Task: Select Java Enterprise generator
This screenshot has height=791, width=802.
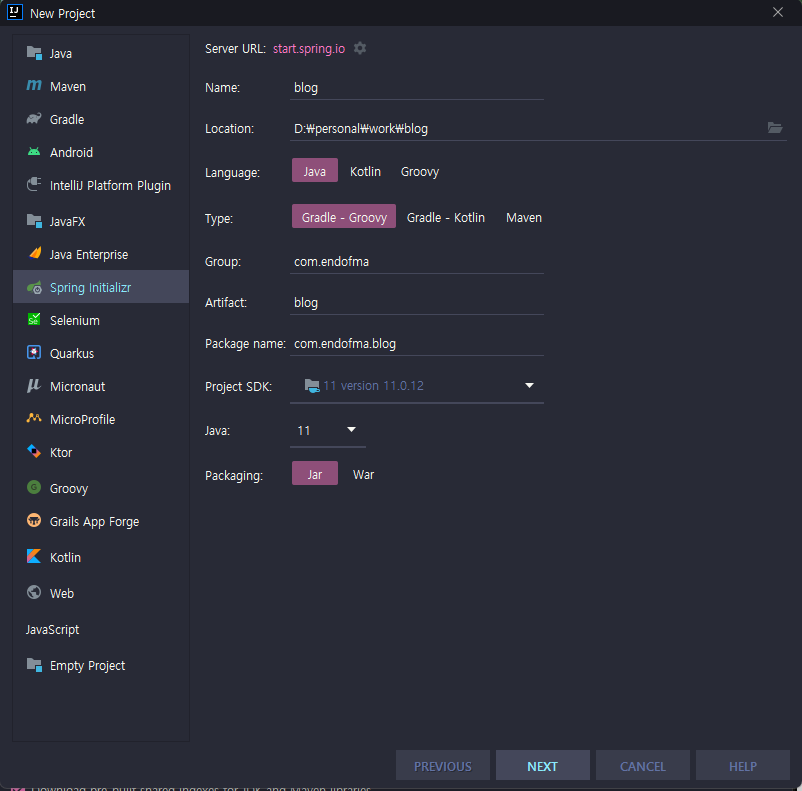Action: [x=101, y=254]
